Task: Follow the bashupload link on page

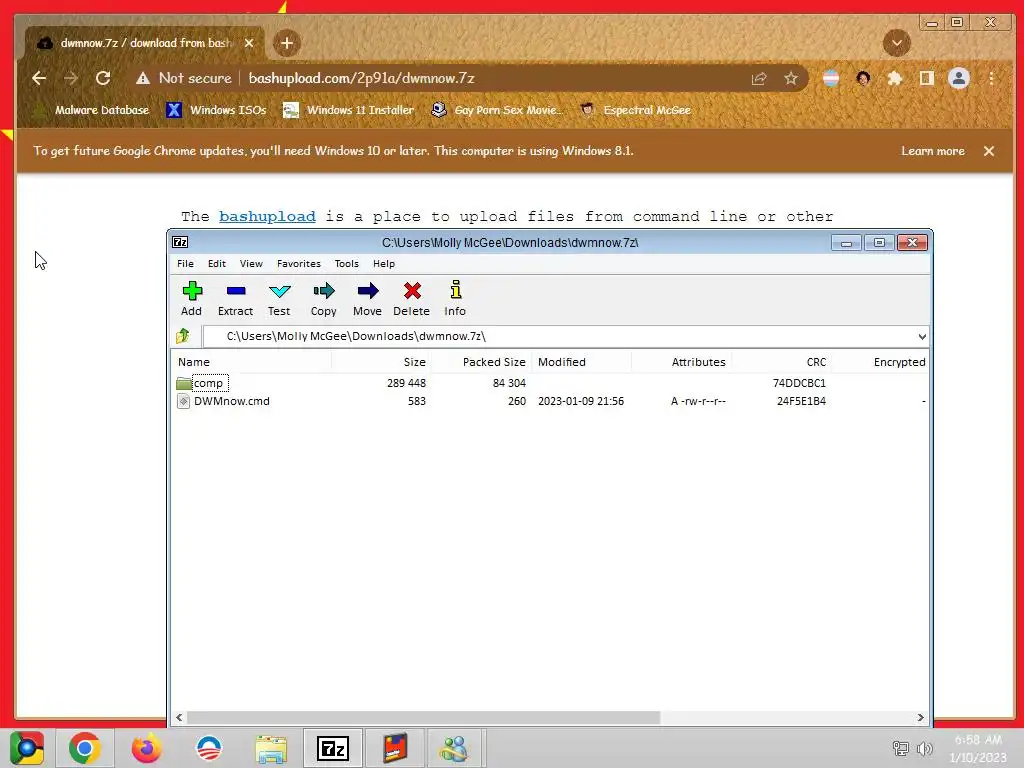Action: (x=267, y=216)
